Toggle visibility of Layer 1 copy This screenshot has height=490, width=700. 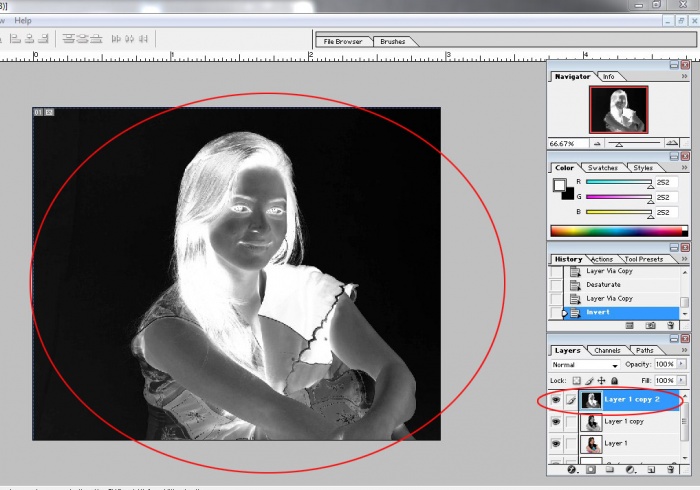(556, 421)
